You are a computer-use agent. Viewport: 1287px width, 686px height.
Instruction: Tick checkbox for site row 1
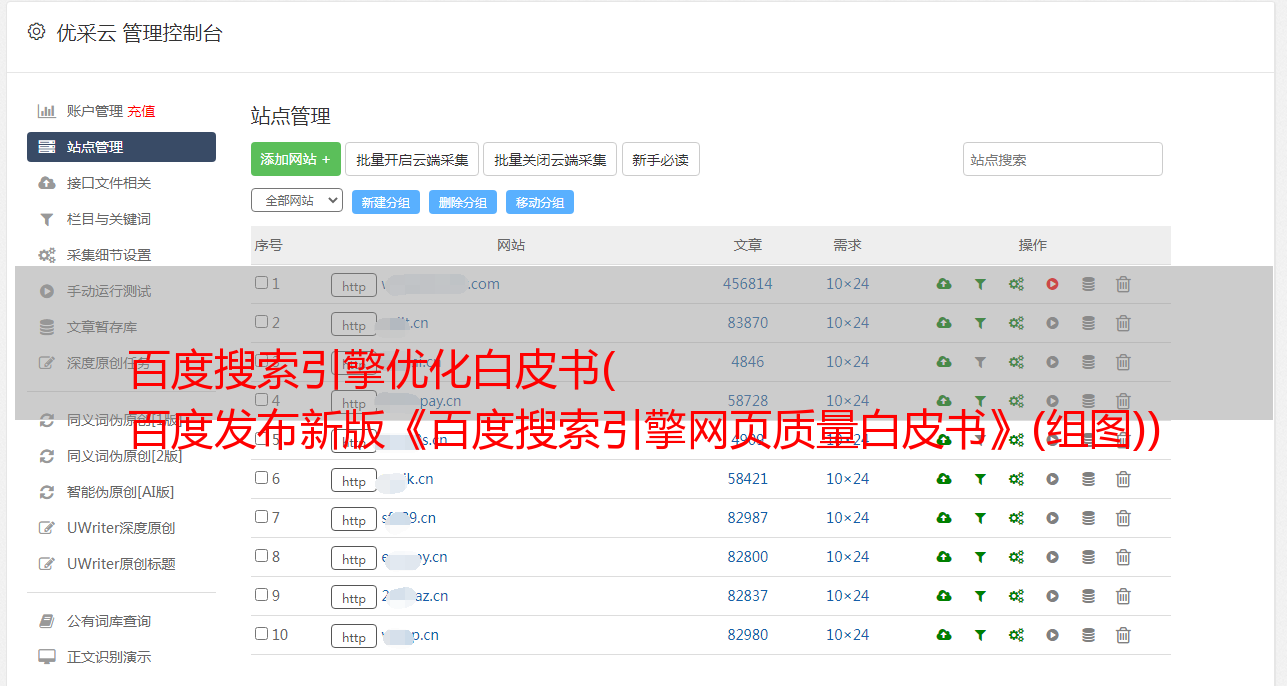[x=261, y=283]
